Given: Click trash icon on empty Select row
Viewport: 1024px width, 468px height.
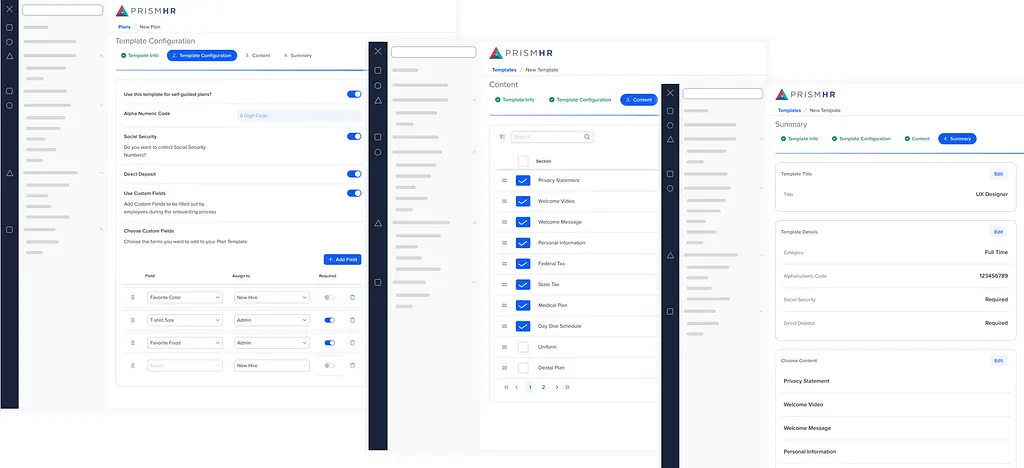Looking at the screenshot, I should 353,366.
